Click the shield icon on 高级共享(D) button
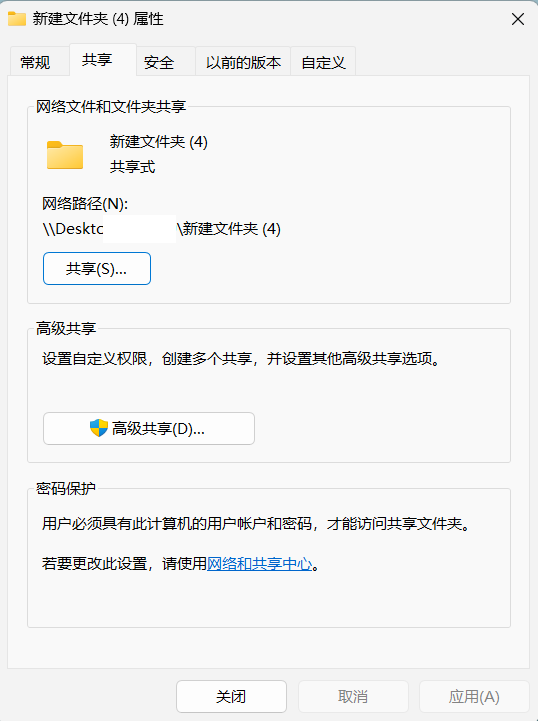538x721 pixels. 98,428
